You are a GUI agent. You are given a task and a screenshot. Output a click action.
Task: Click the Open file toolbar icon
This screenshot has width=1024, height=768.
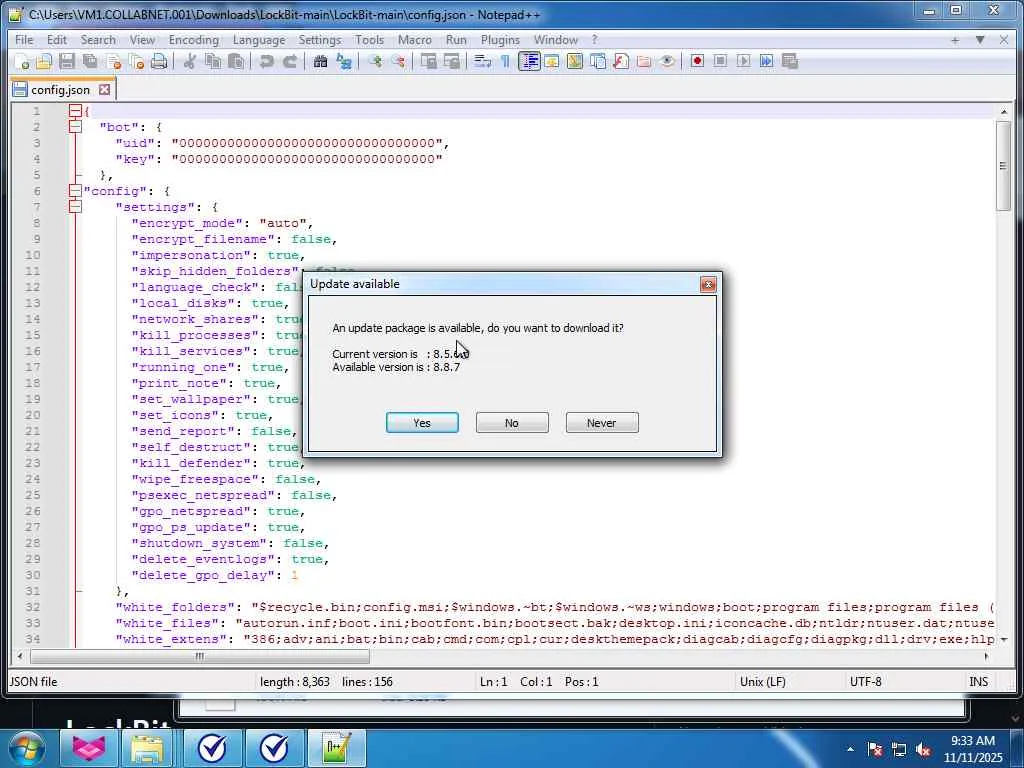coord(44,61)
